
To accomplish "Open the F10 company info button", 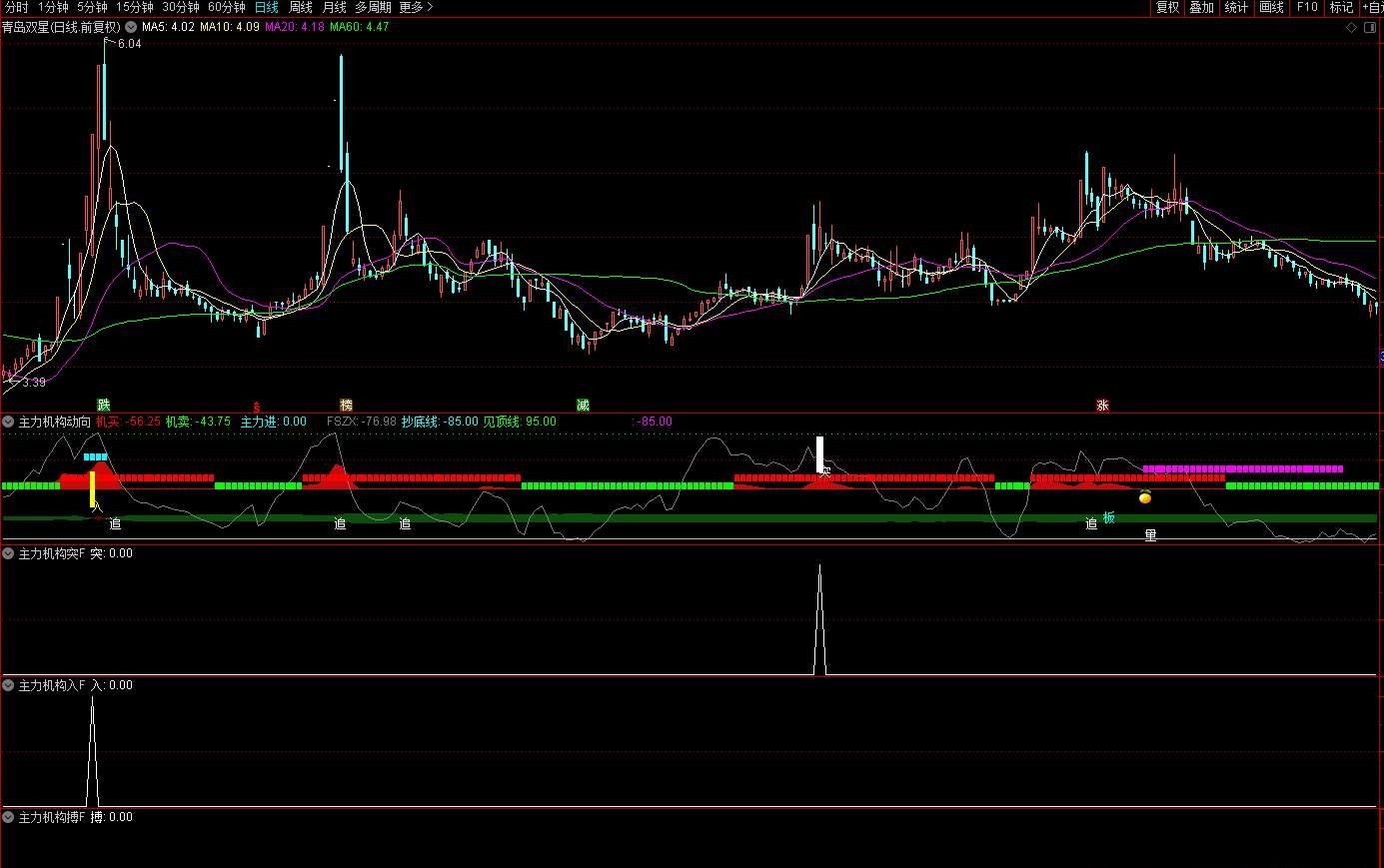I will (1307, 7).
